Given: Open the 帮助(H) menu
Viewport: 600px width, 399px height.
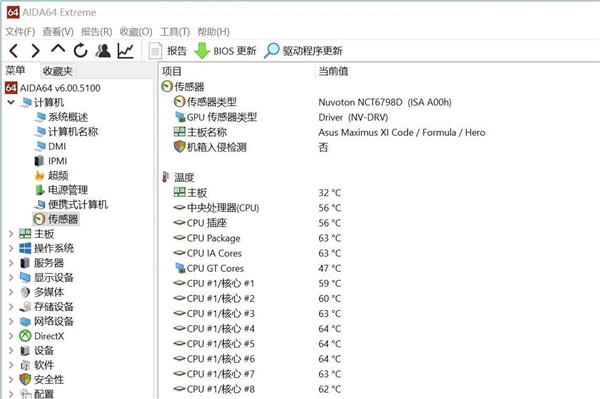Looking at the screenshot, I should (214, 32).
